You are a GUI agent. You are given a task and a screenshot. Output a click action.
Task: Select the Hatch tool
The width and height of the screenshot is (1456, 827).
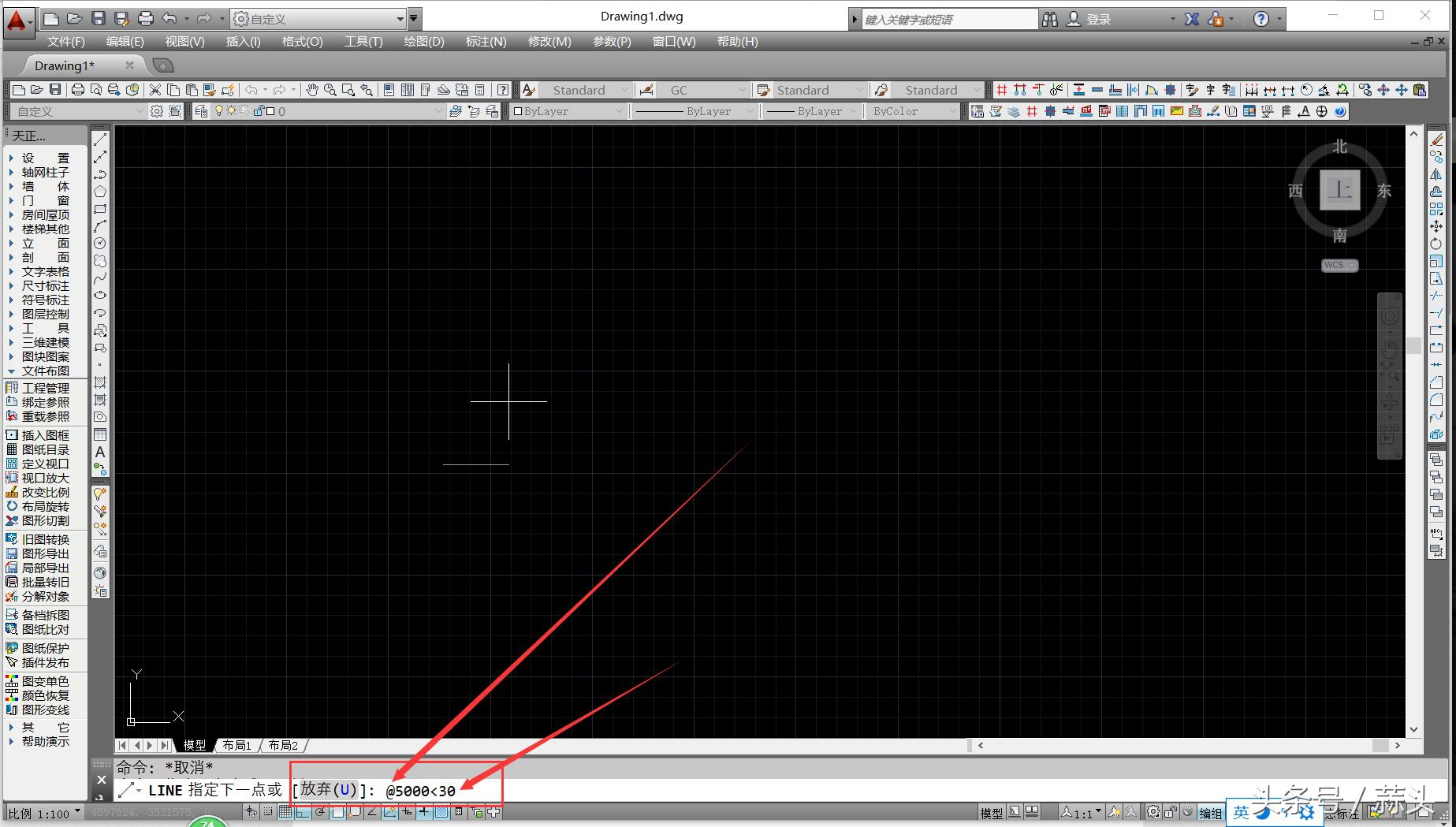pos(100,382)
